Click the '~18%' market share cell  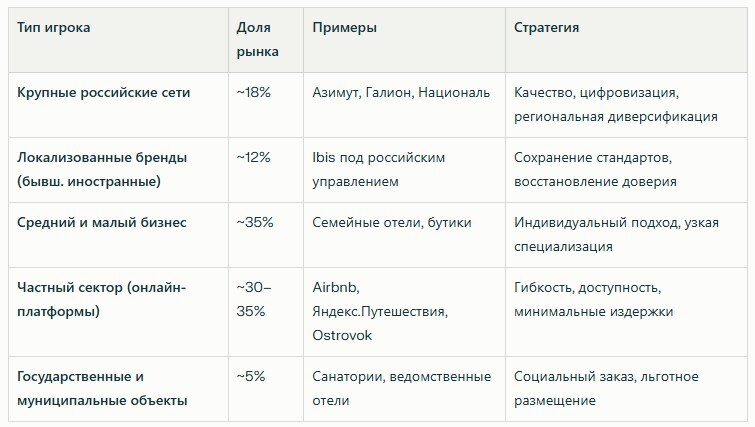coord(254,92)
